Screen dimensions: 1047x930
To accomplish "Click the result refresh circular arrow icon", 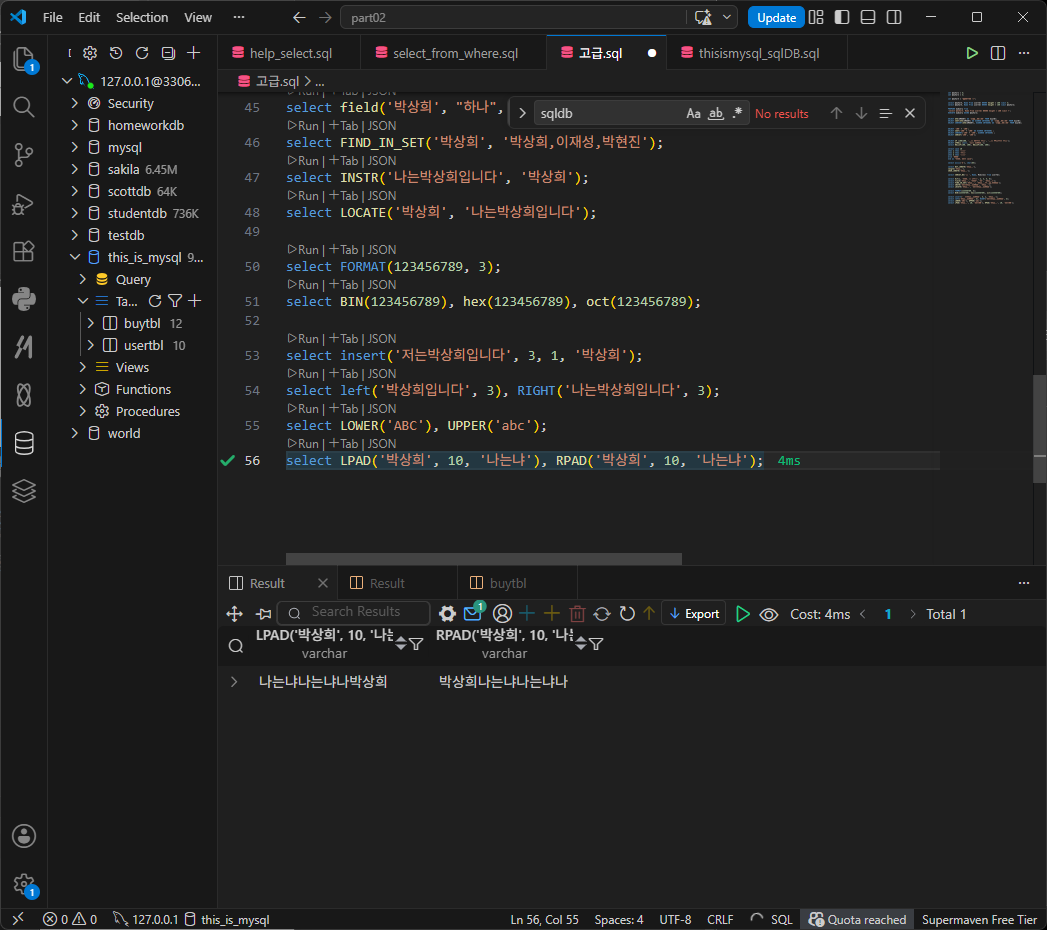I will (627, 614).
